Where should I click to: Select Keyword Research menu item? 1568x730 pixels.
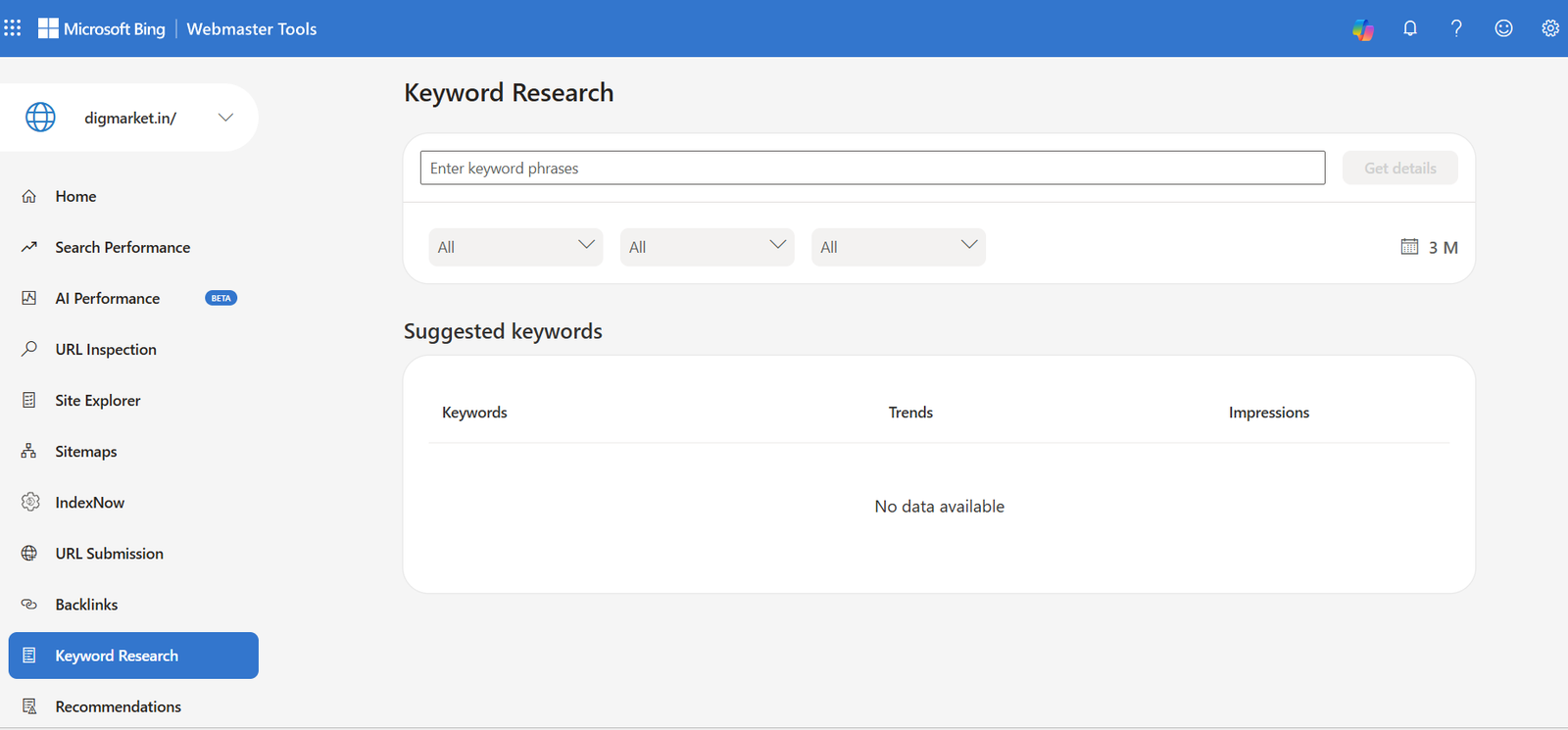[x=133, y=656]
